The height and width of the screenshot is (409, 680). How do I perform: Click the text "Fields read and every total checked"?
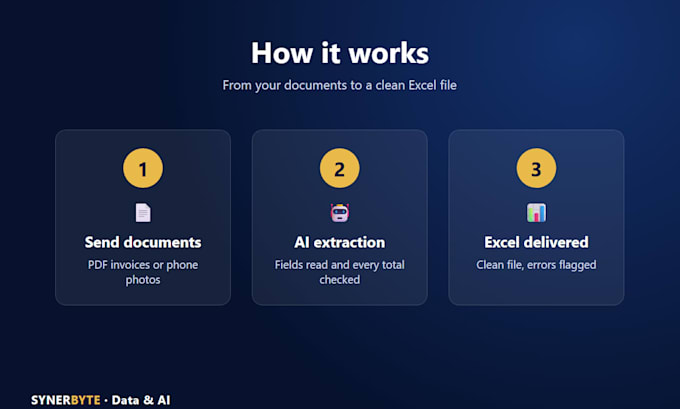pos(340,272)
